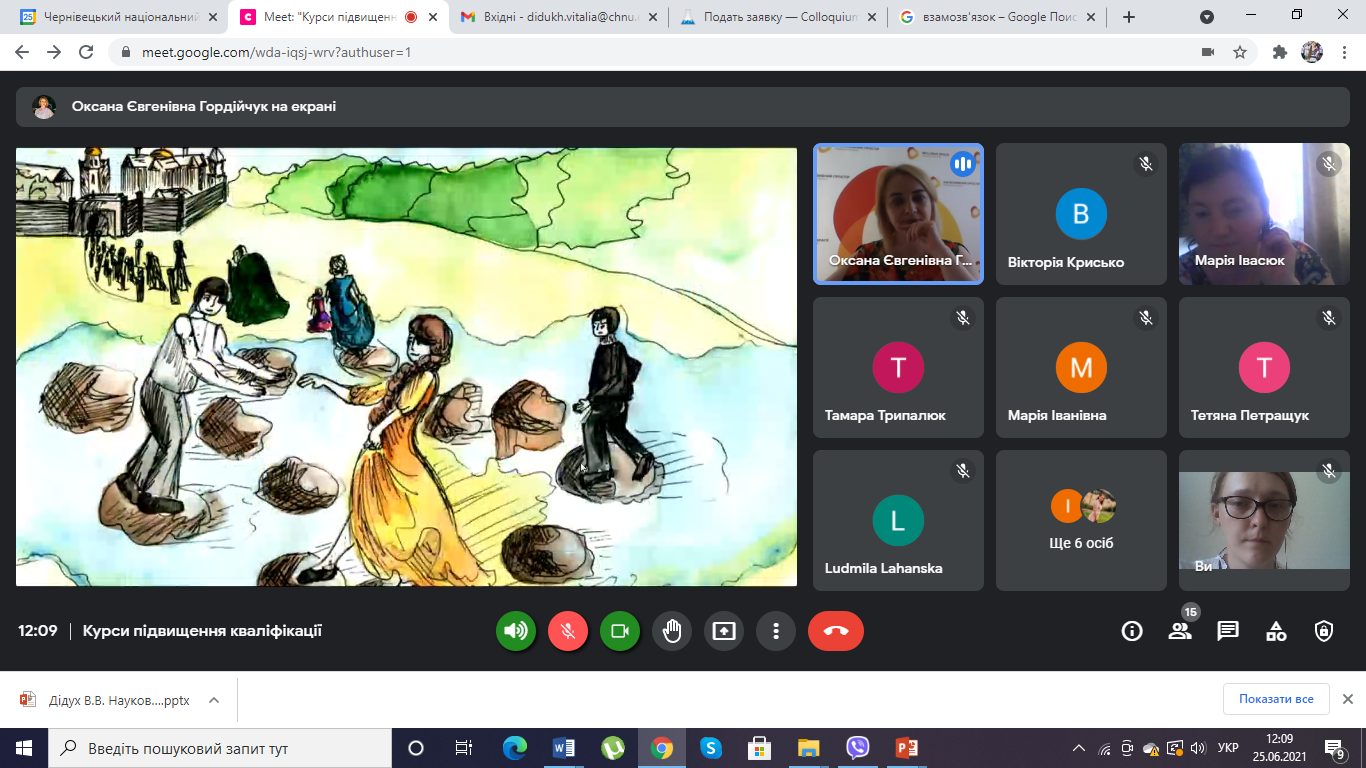This screenshot has width=1366, height=768.
Task: Leave the call with the red hang-up button
Action: tap(836, 631)
